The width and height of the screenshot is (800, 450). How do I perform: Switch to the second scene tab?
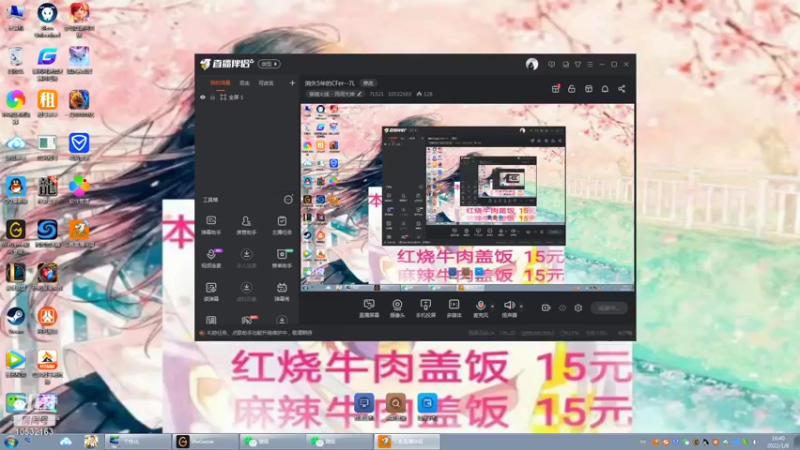[245, 83]
